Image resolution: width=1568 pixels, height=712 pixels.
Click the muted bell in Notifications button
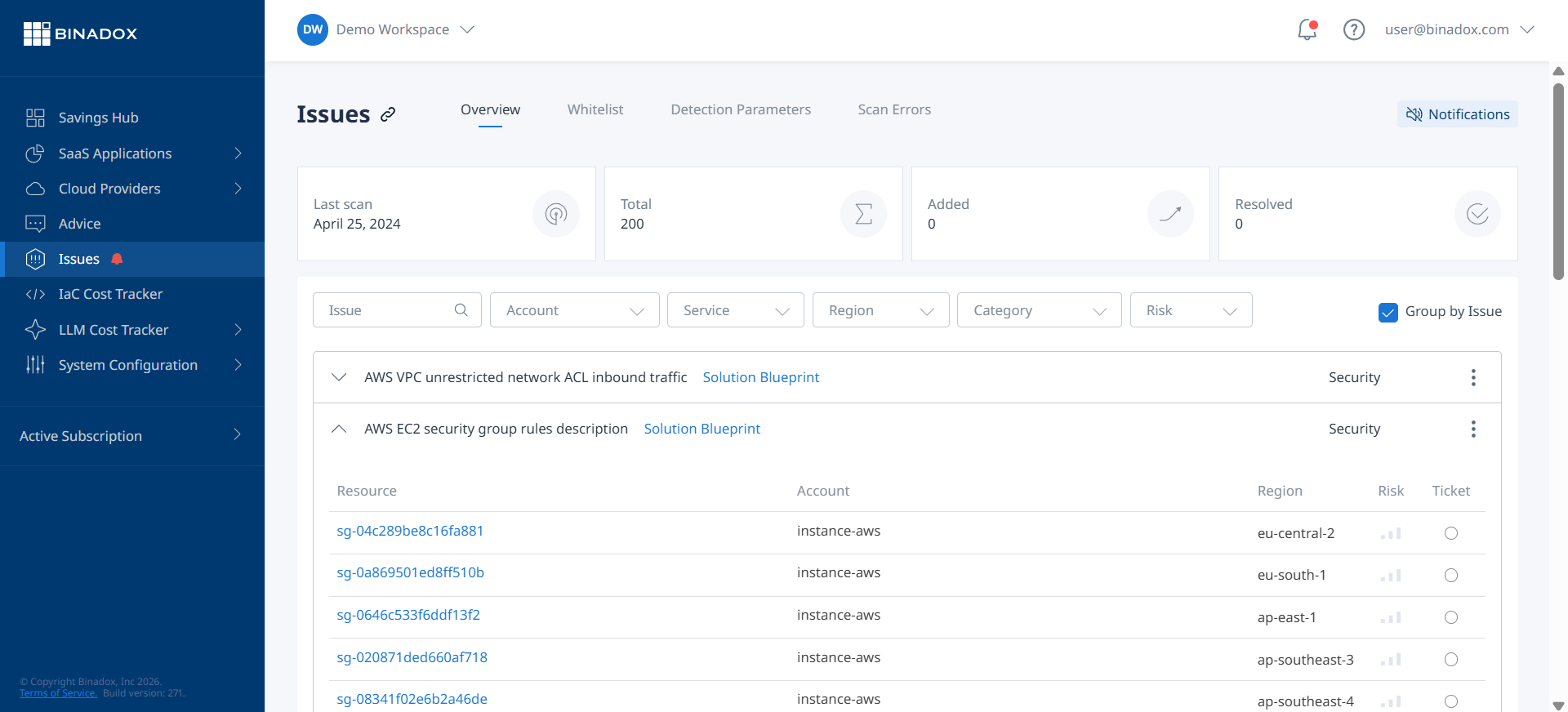point(1414,114)
